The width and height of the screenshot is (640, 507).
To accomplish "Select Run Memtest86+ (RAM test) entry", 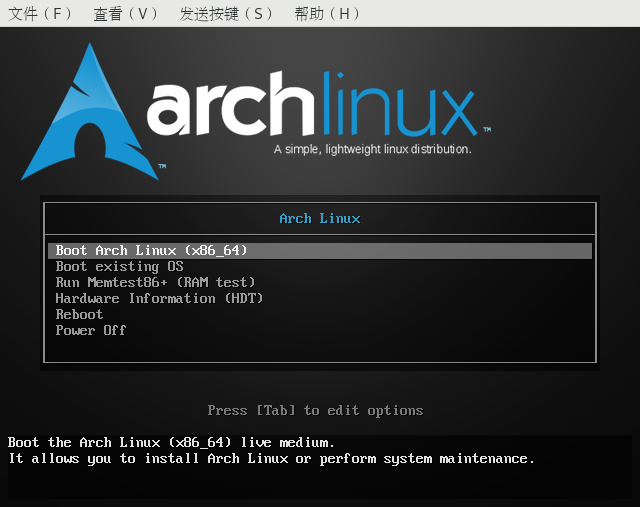I will [x=155, y=282].
